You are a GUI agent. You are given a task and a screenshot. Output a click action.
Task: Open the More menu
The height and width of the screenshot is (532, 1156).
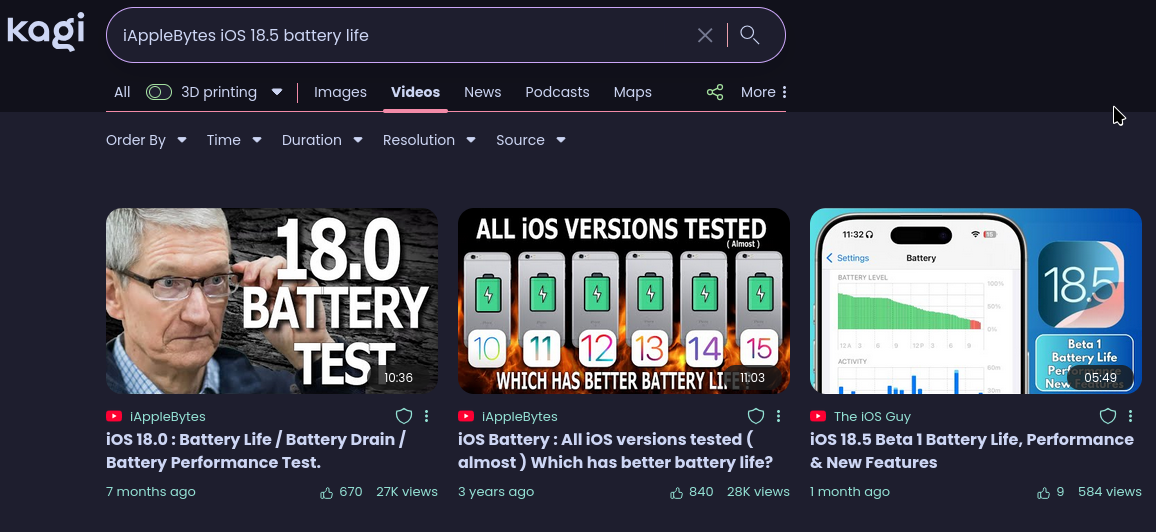click(764, 92)
